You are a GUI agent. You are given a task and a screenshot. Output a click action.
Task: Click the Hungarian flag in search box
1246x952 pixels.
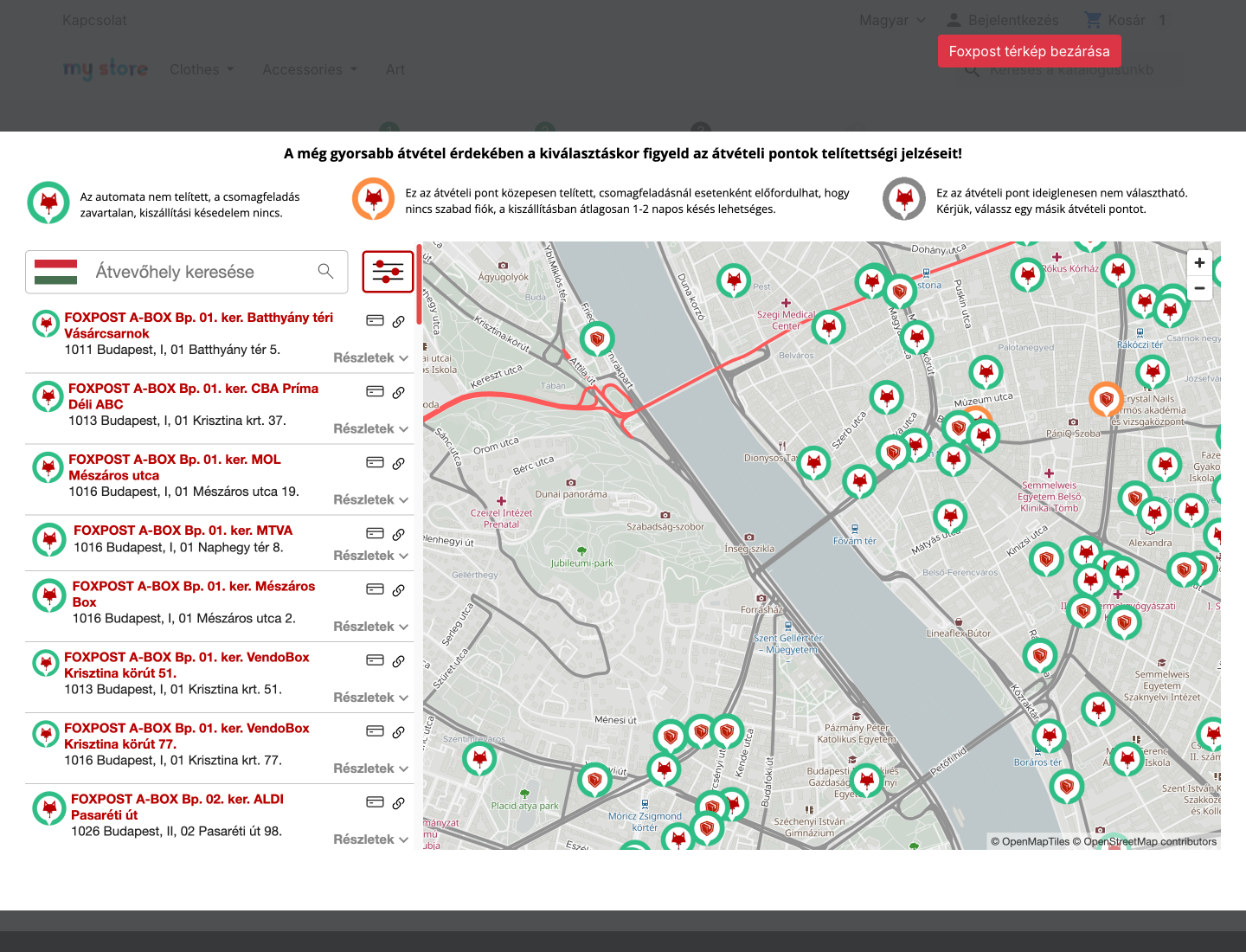56,272
